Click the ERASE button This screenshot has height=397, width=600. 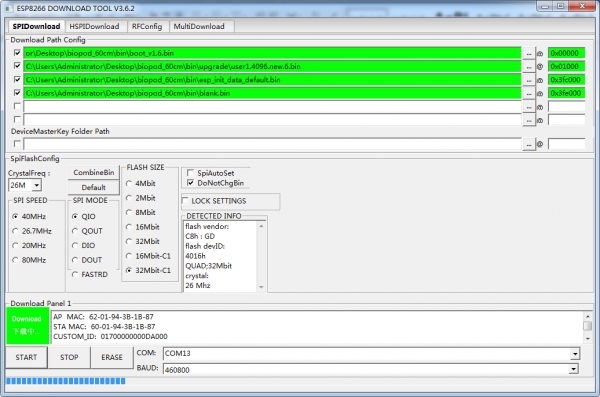click(112, 357)
